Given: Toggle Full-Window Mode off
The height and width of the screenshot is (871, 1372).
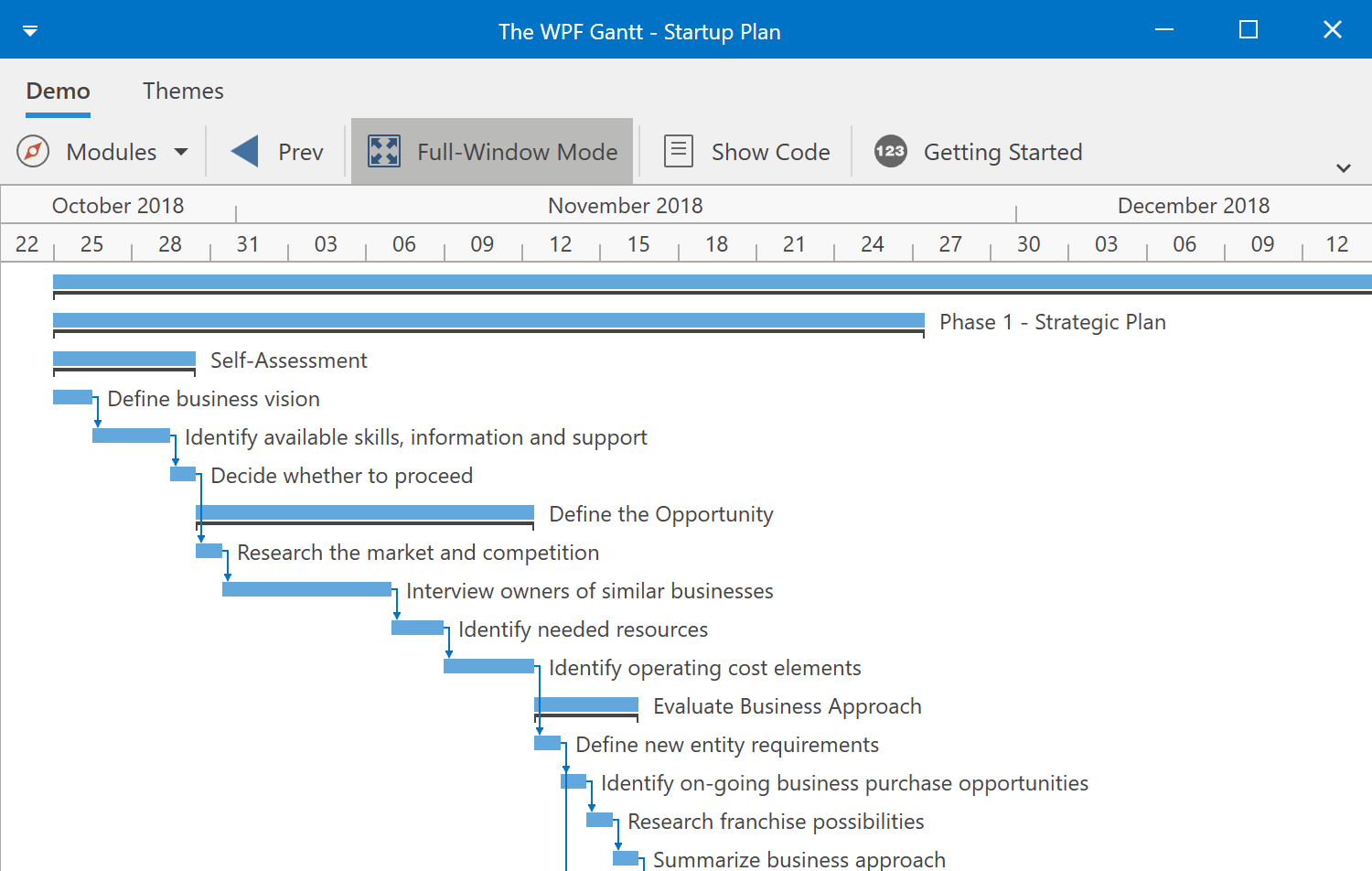Looking at the screenshot, I should click(x=491, y=151).
